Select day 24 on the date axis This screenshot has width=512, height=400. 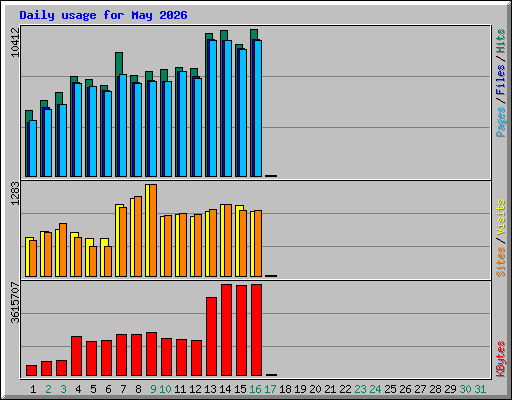[375, 389]
